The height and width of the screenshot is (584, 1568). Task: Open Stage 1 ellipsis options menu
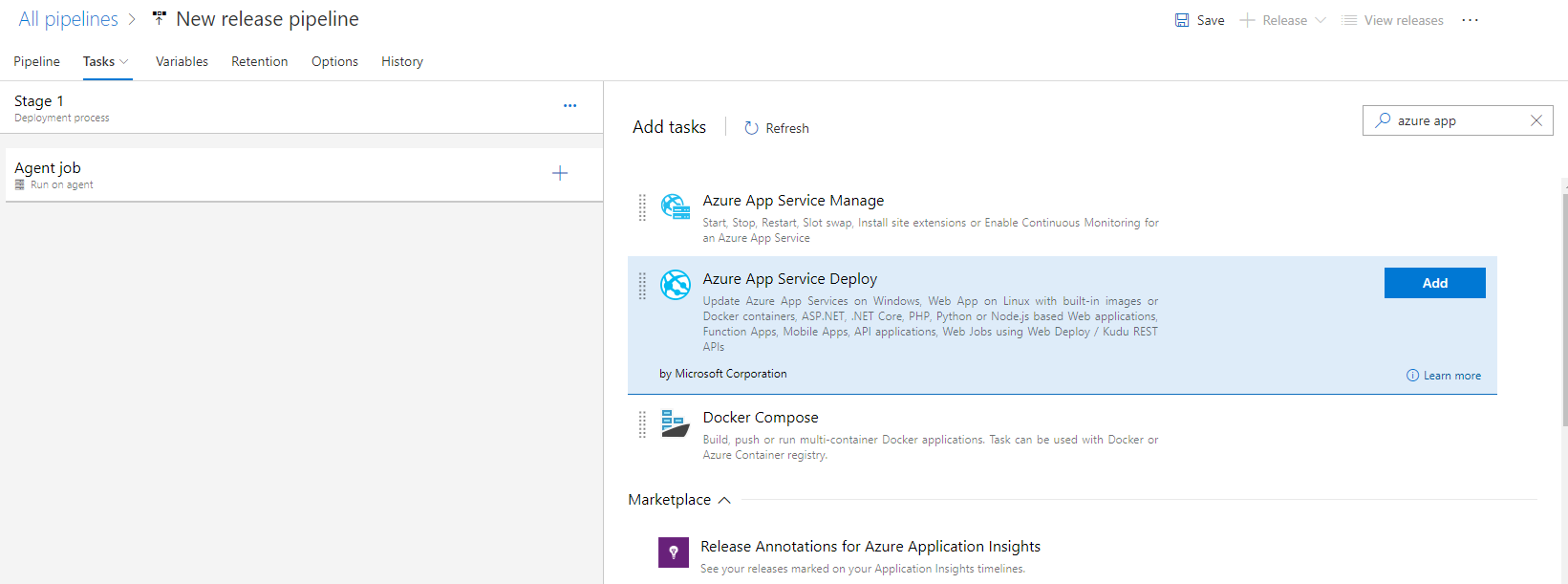[x=569, y=106]
